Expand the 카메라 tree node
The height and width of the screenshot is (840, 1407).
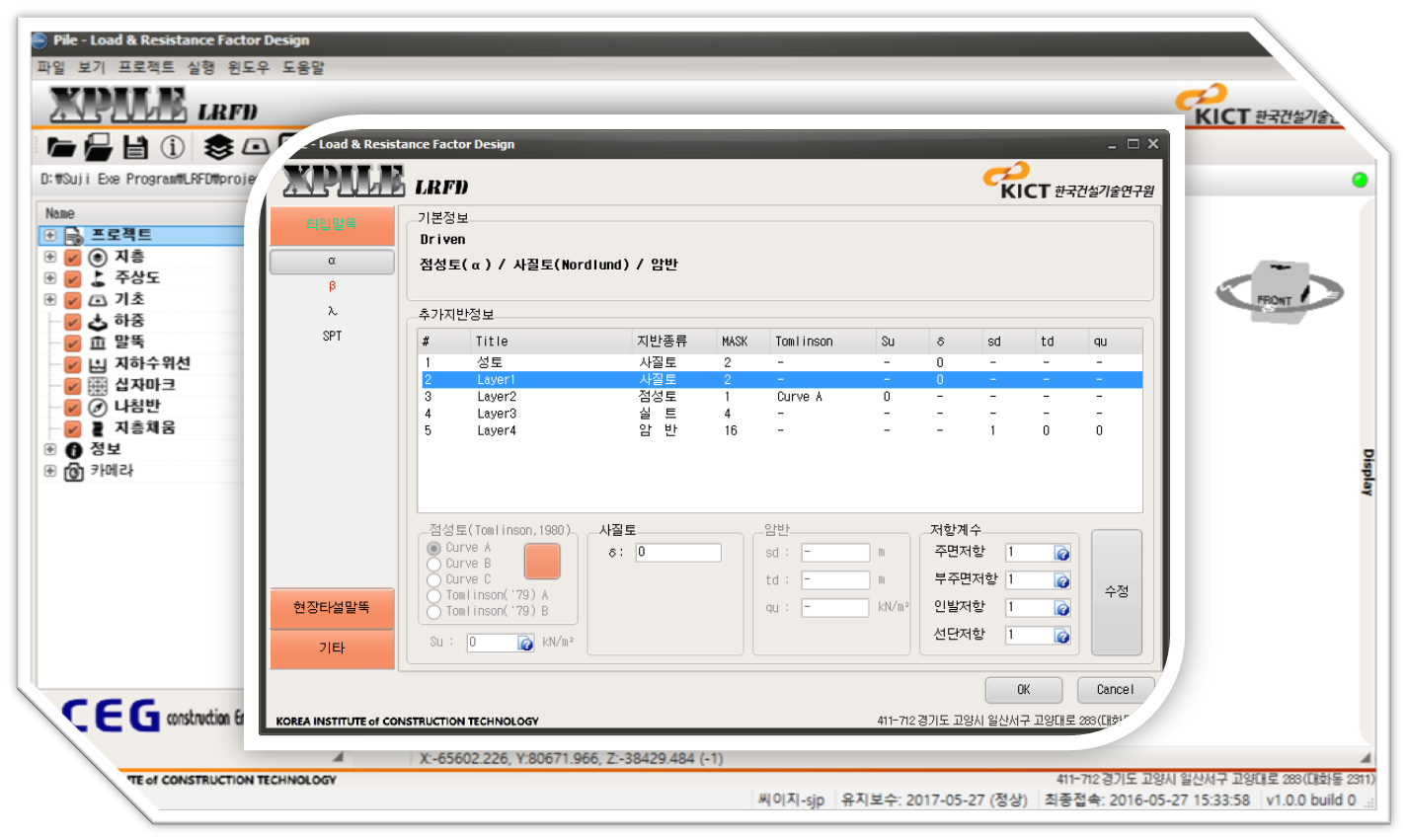click(x=50, y=471)
